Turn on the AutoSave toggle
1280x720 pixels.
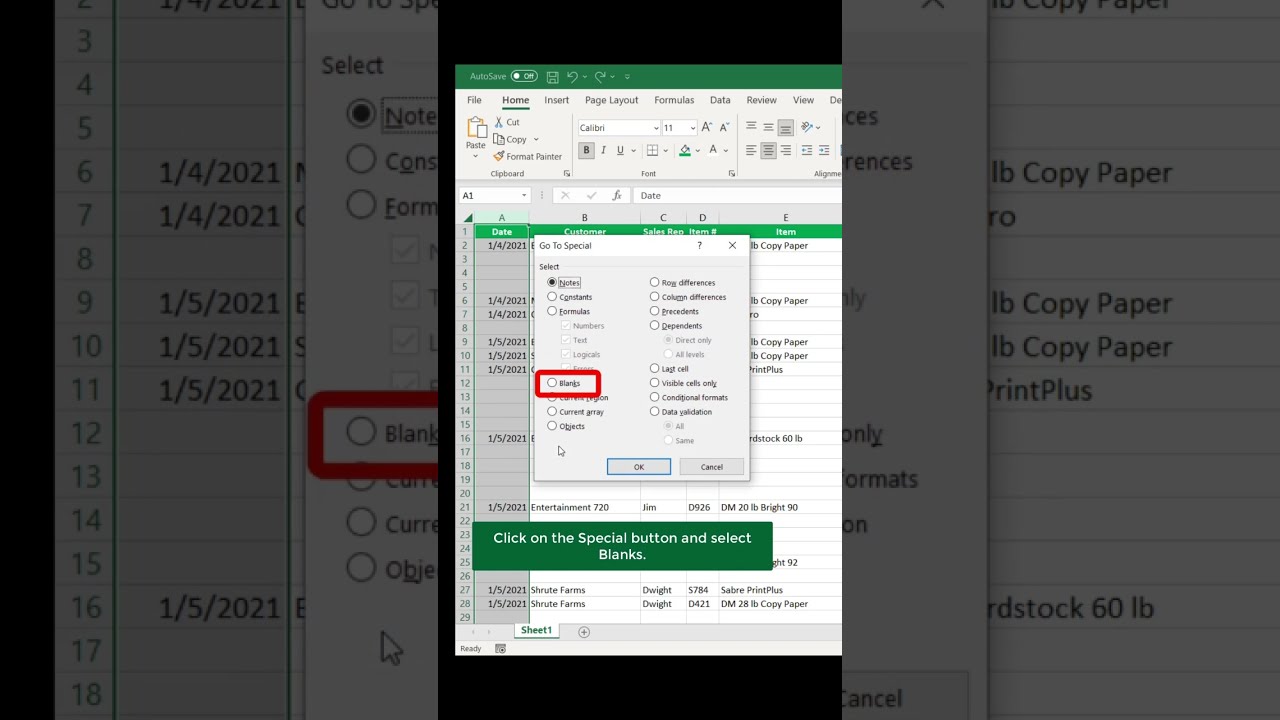[x=524, y=77]
